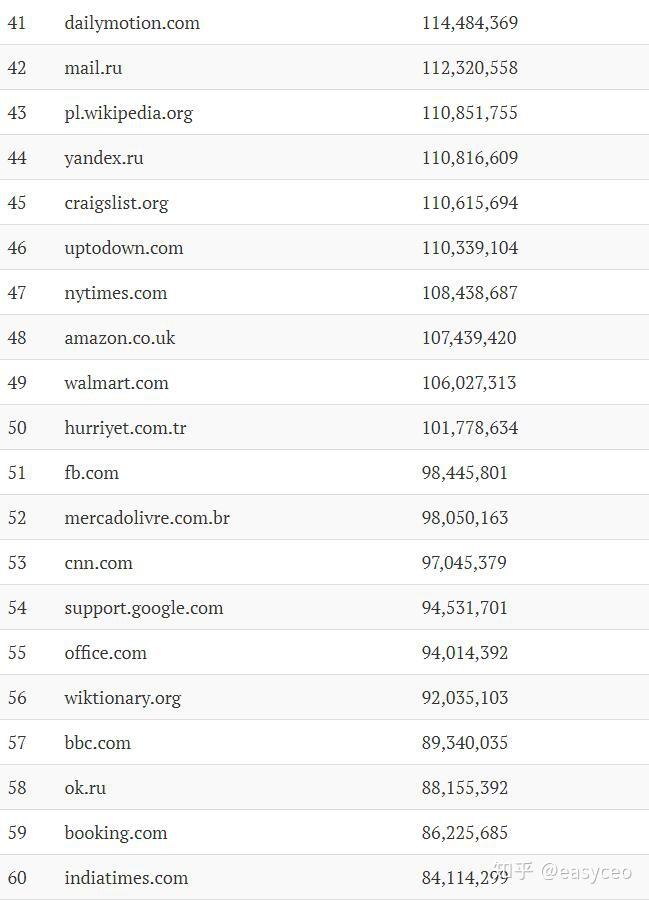
Task: Click bbc.com domain name
Action: point(97,743)
